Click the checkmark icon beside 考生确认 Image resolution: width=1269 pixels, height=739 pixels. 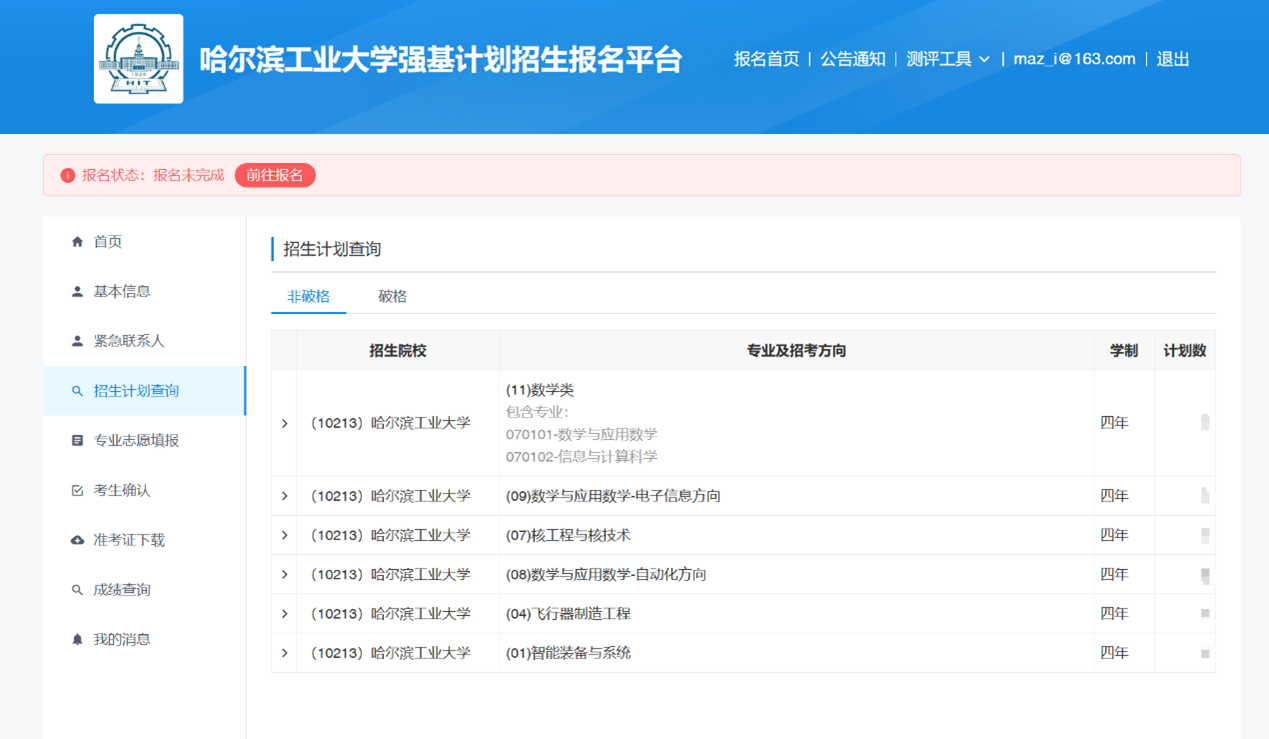(77, 490)
